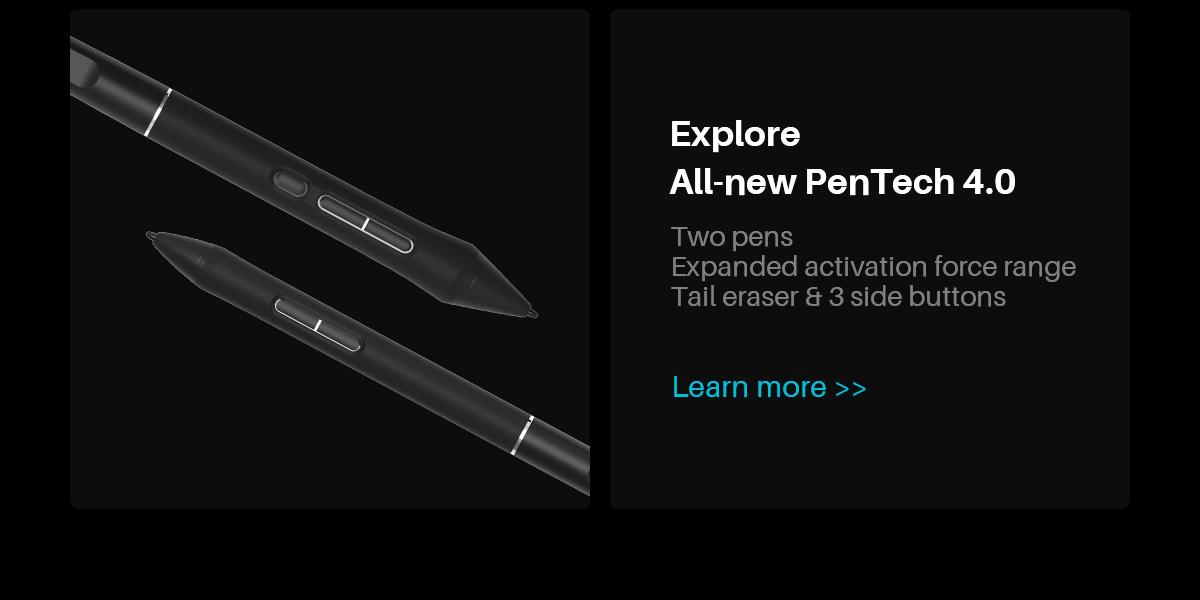Click the nib tip of lower pen
This screenshot has width=1200, height=600.
151,236
